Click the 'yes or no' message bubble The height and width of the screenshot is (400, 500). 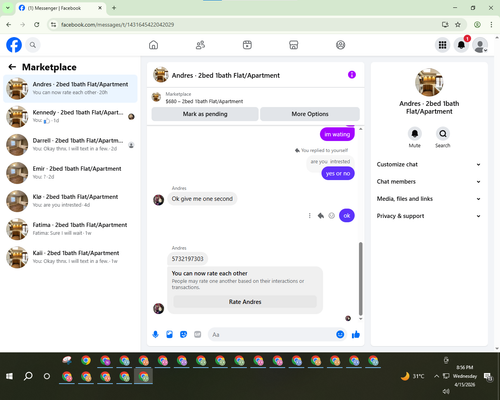[x=338, y=173]
